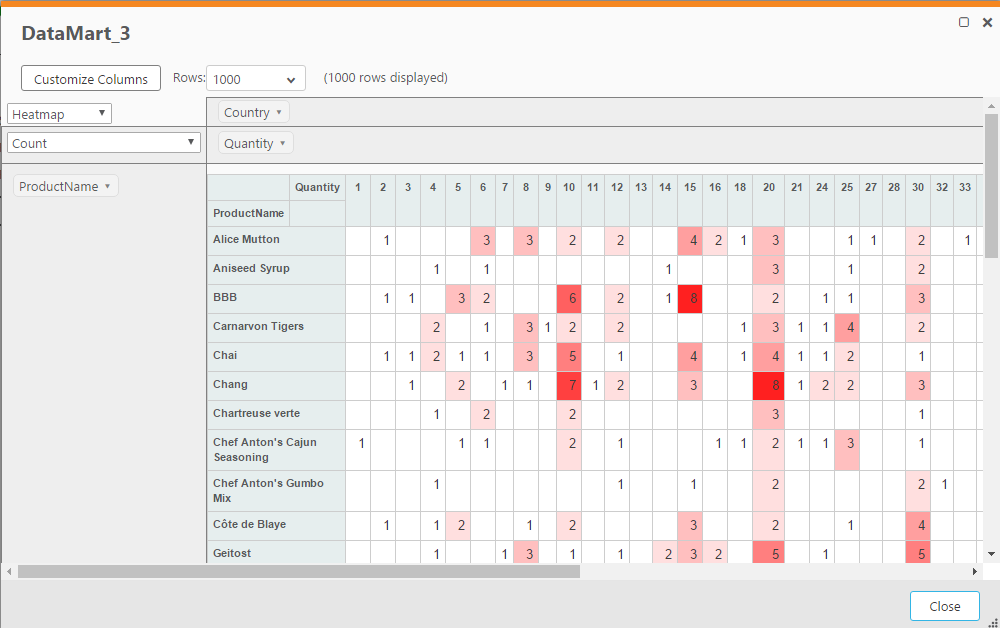
Task: Open the Rows count dropdown
Action: [x=256, y=78]
